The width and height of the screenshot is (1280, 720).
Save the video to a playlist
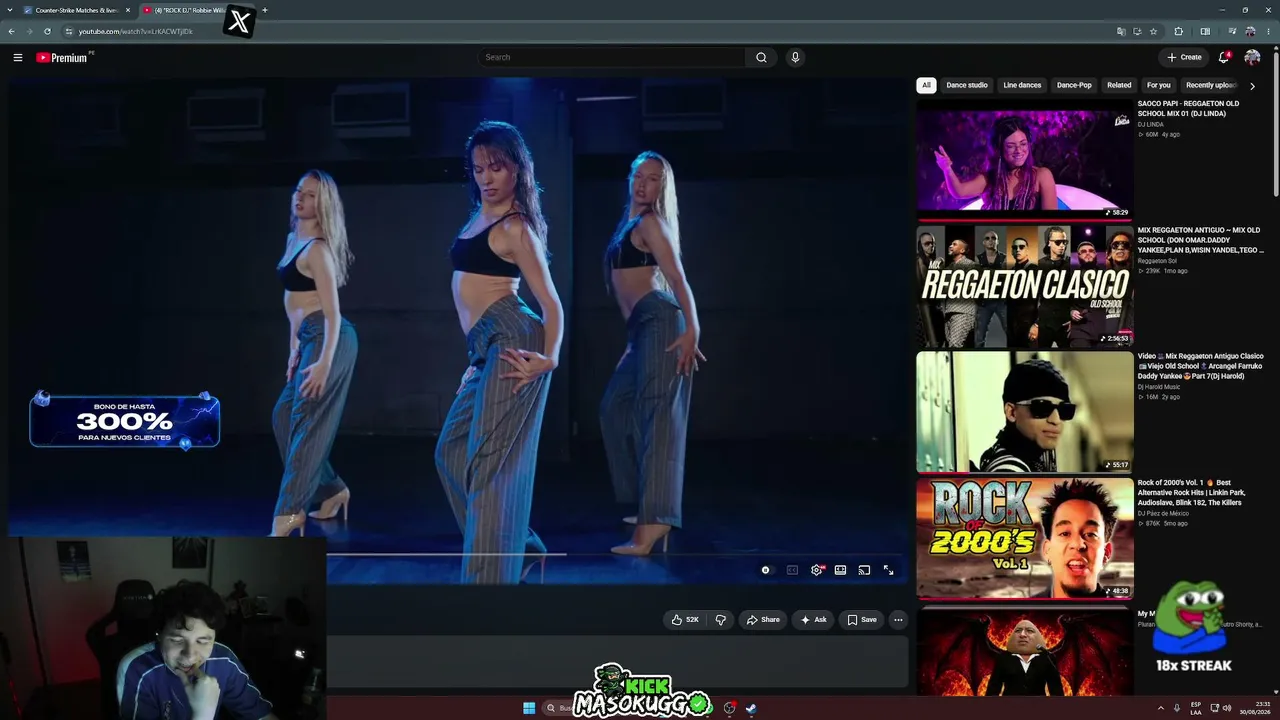(x=861, y=620)
